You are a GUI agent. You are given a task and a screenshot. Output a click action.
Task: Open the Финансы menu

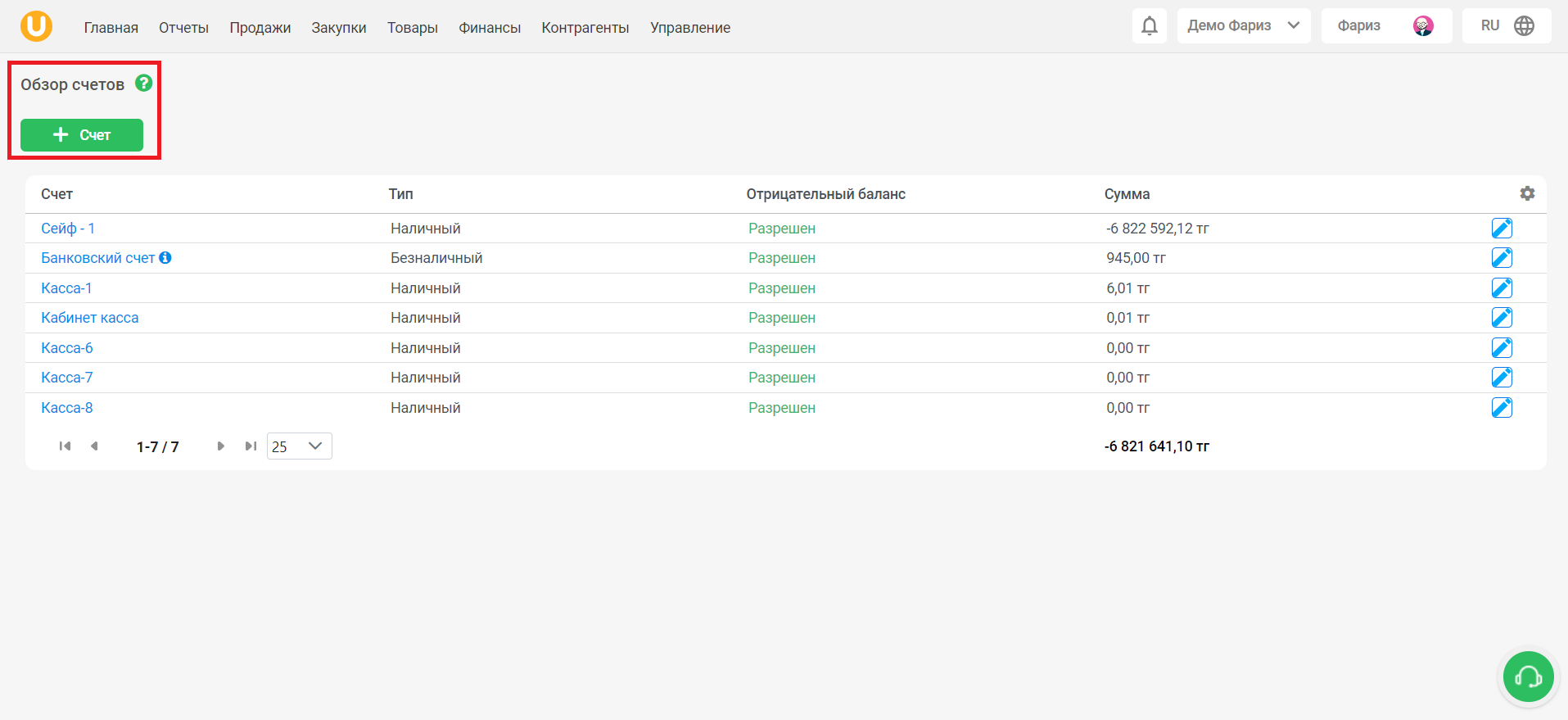[490, 28]
